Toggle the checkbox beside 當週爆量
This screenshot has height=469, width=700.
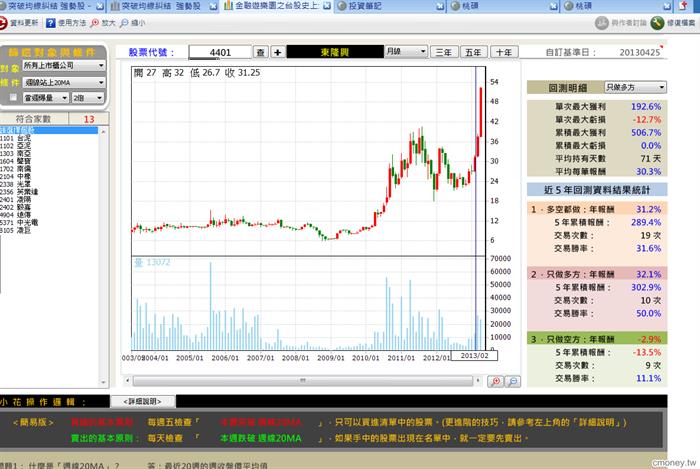[13, 97]
